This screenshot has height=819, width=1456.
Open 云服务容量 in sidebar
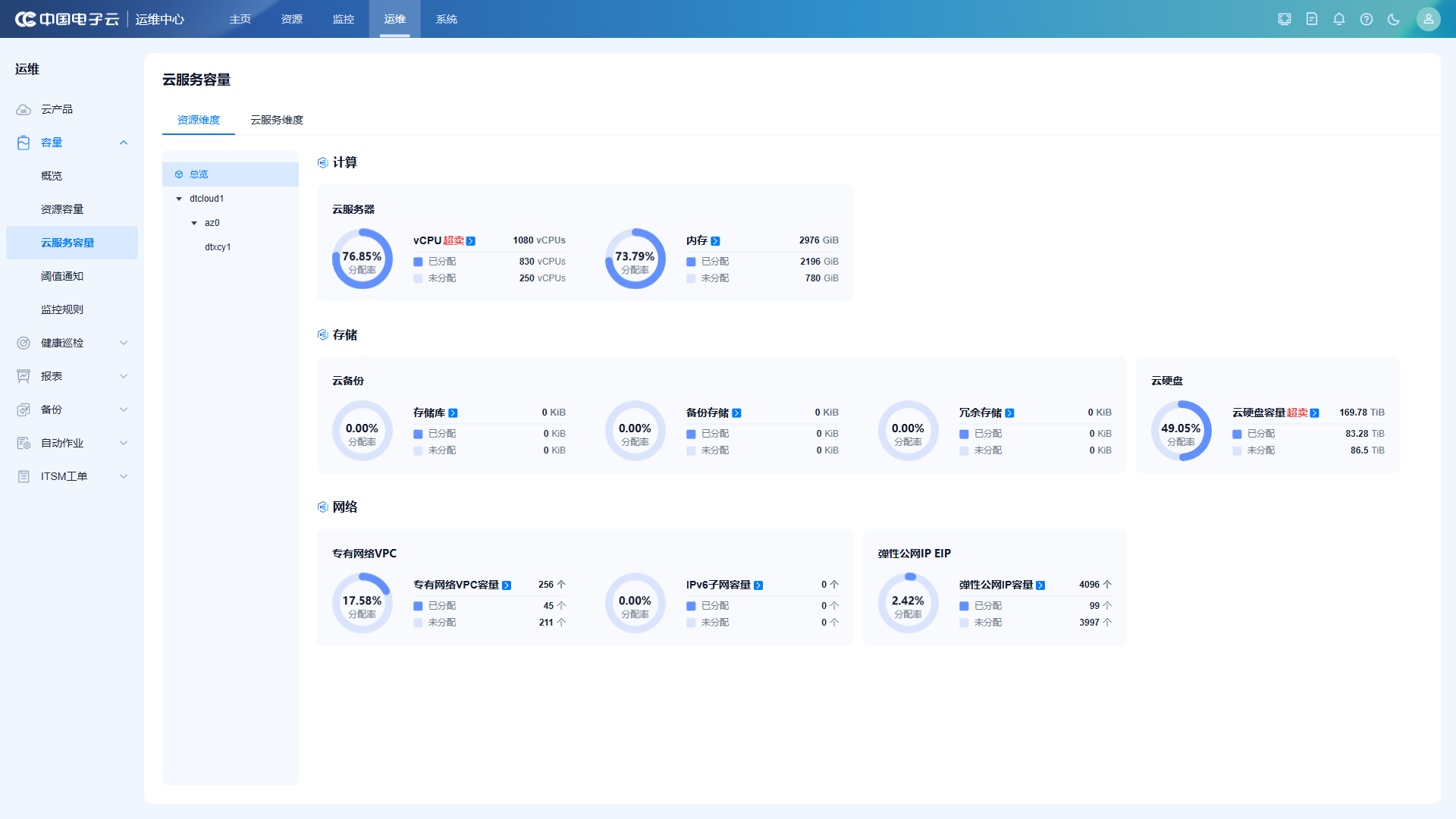[72, 243]
